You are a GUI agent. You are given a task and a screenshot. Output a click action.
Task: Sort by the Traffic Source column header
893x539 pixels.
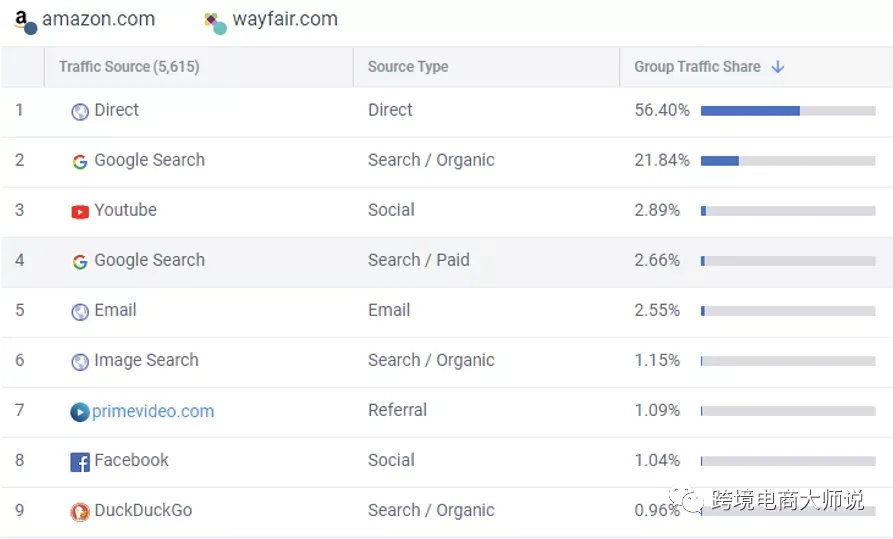tap(129, 67)
